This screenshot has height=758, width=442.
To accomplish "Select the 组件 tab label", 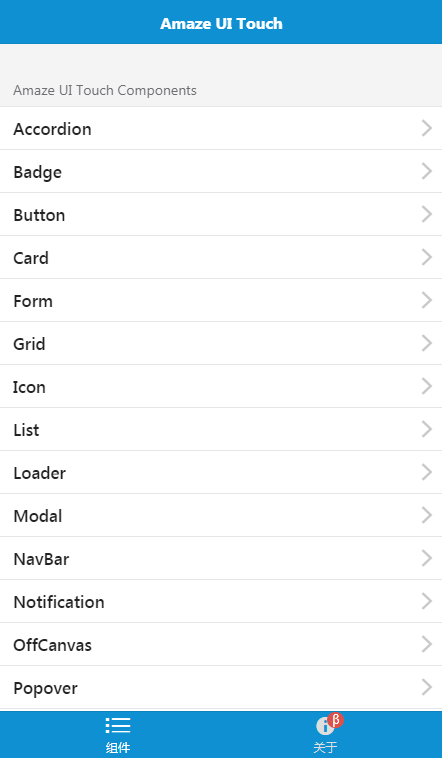I will click(x=118, y=747).
